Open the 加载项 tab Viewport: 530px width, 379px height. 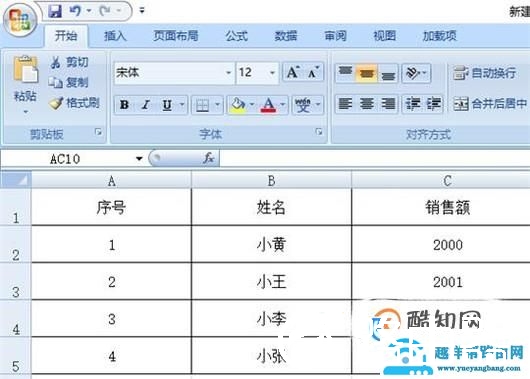pyautogui.click(x=439, y=35)
